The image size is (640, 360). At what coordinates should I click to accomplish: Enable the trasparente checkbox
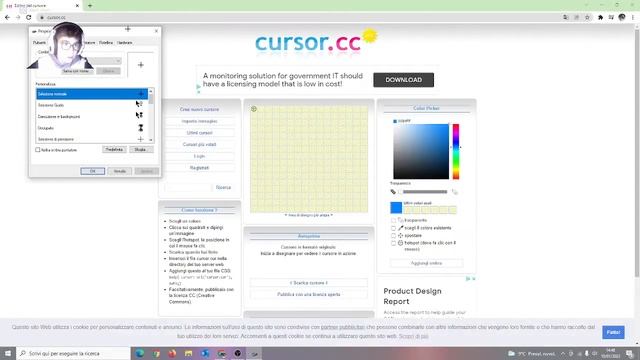393,220
